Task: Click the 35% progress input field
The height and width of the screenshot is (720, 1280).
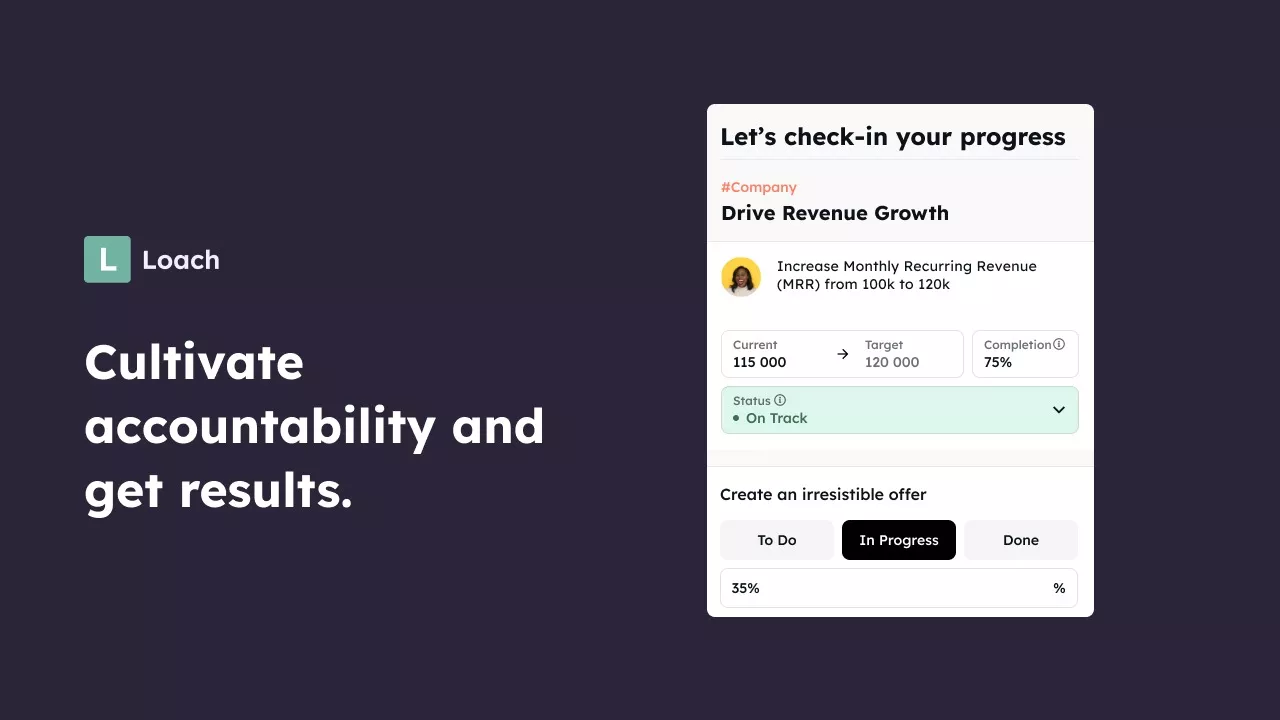Action: (880, 588)
